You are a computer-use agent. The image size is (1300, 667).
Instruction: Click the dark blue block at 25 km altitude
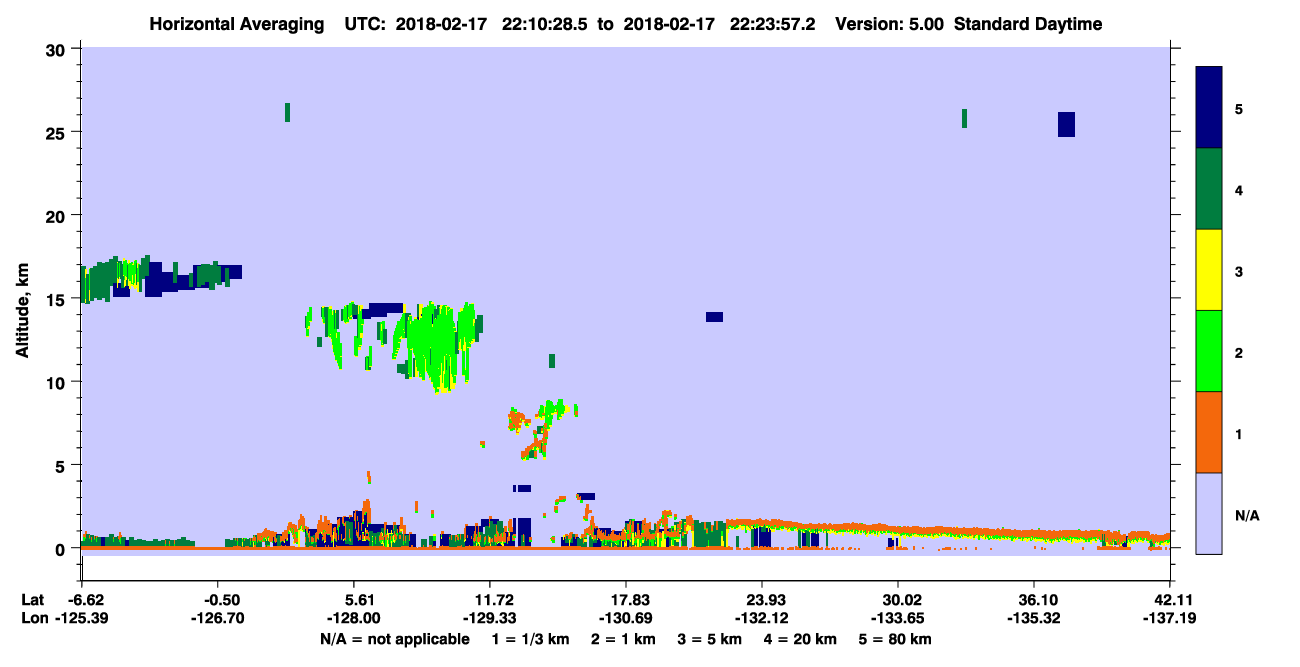coord(1066,124)
